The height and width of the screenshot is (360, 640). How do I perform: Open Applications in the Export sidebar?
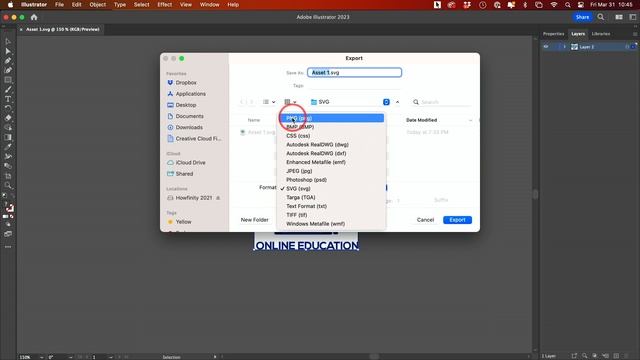tap(187, 94)
